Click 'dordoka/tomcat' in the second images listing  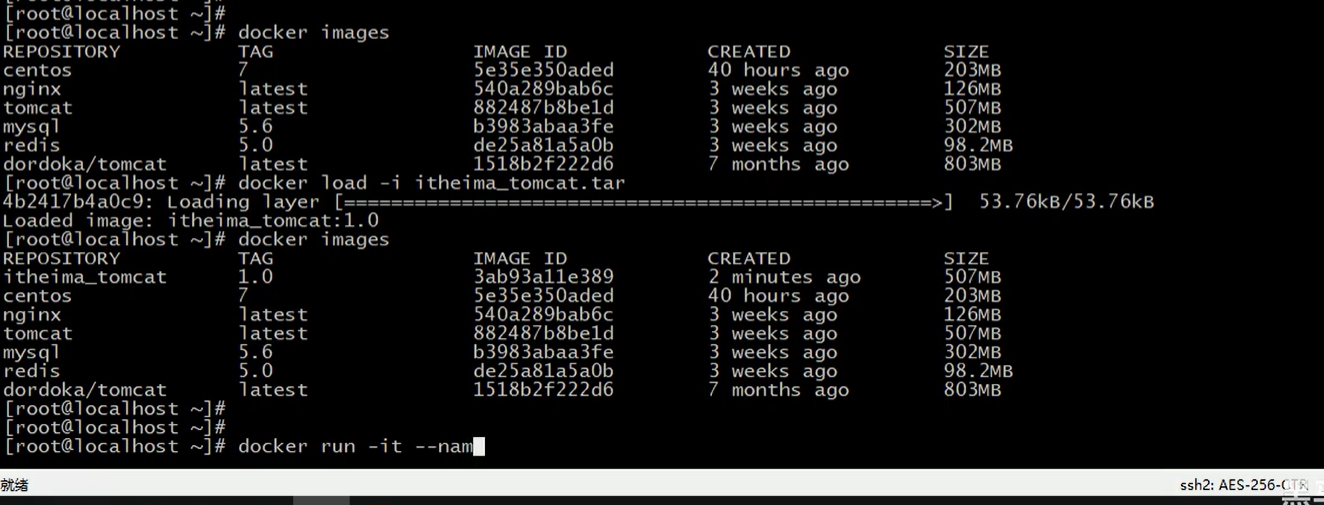click(85, 390)
